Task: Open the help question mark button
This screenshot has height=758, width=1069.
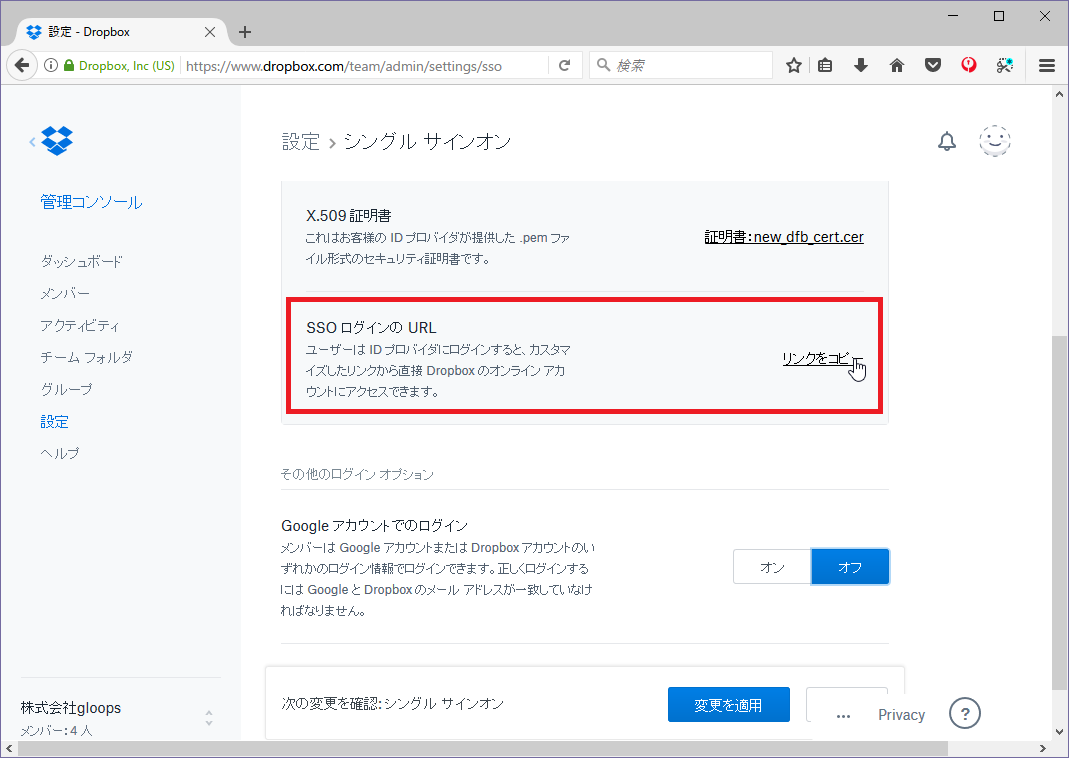Action: click(x=965, y=714)
